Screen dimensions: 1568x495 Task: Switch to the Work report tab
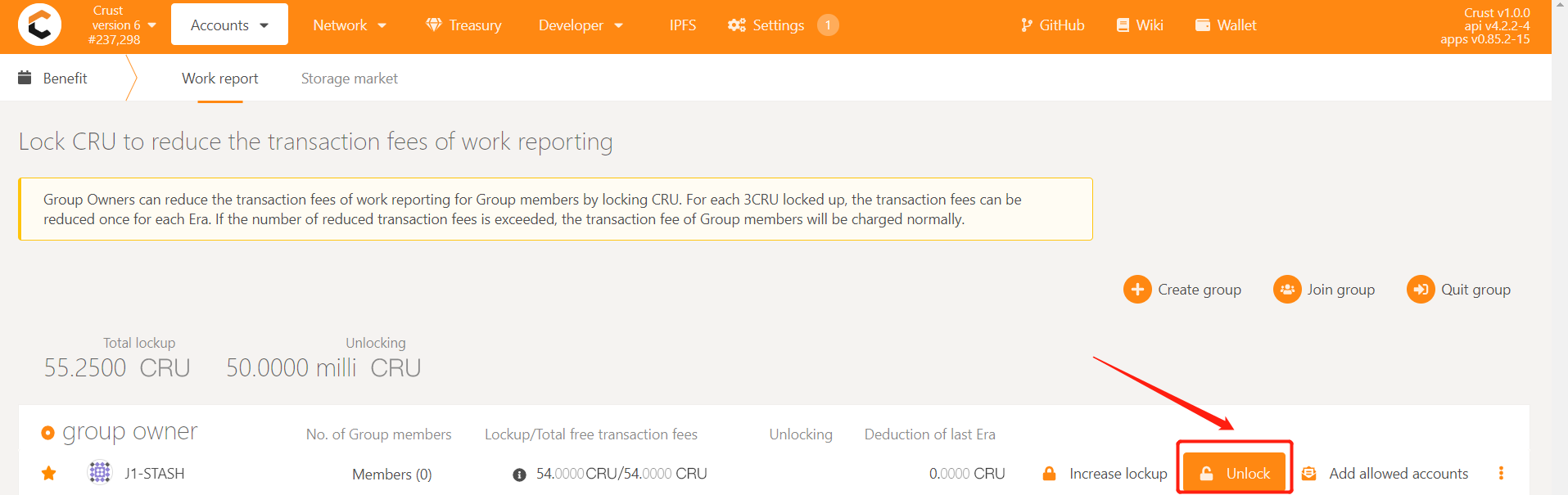[219, 79]
